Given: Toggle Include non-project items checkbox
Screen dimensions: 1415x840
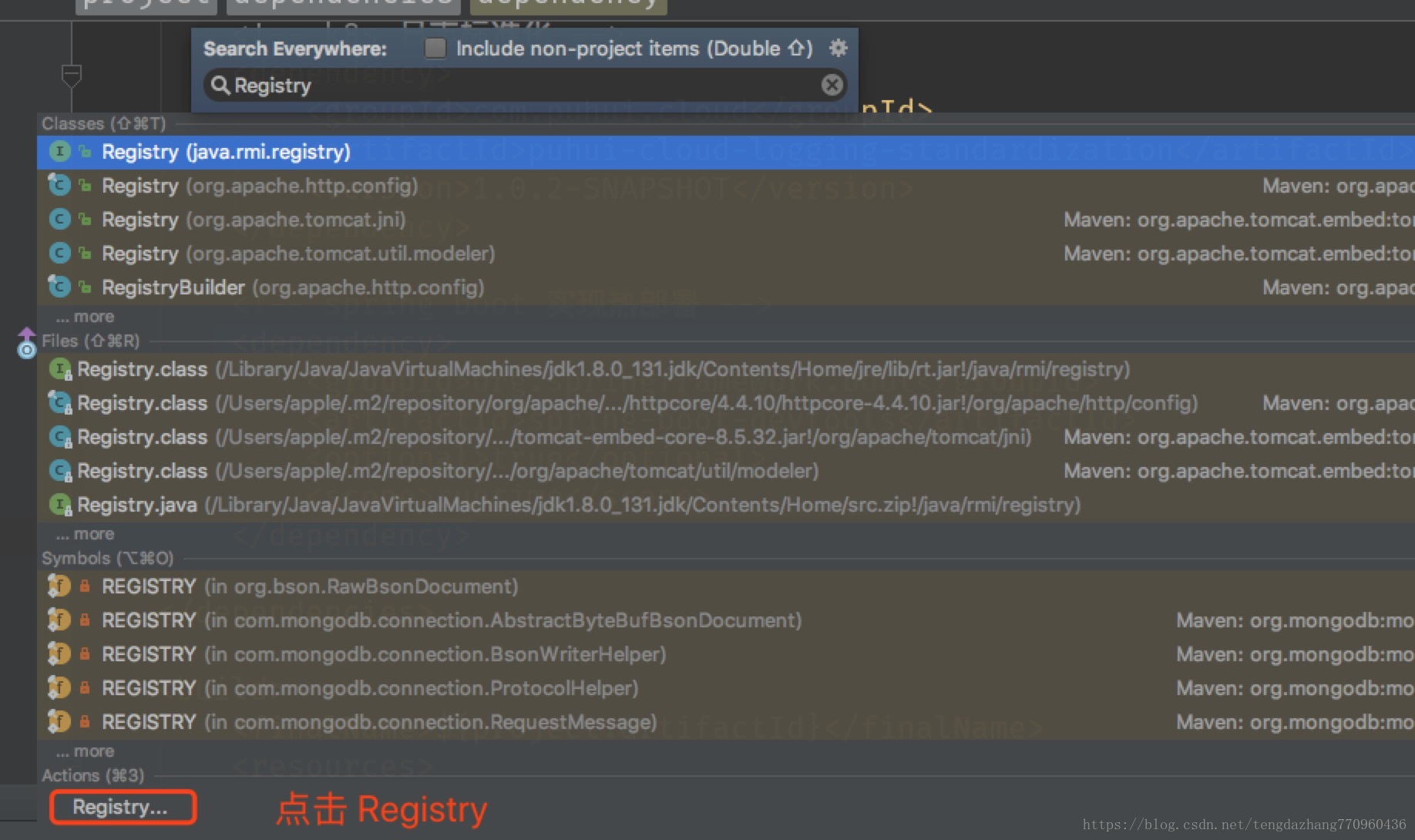Looking at the screenshot, I should 435,49.
